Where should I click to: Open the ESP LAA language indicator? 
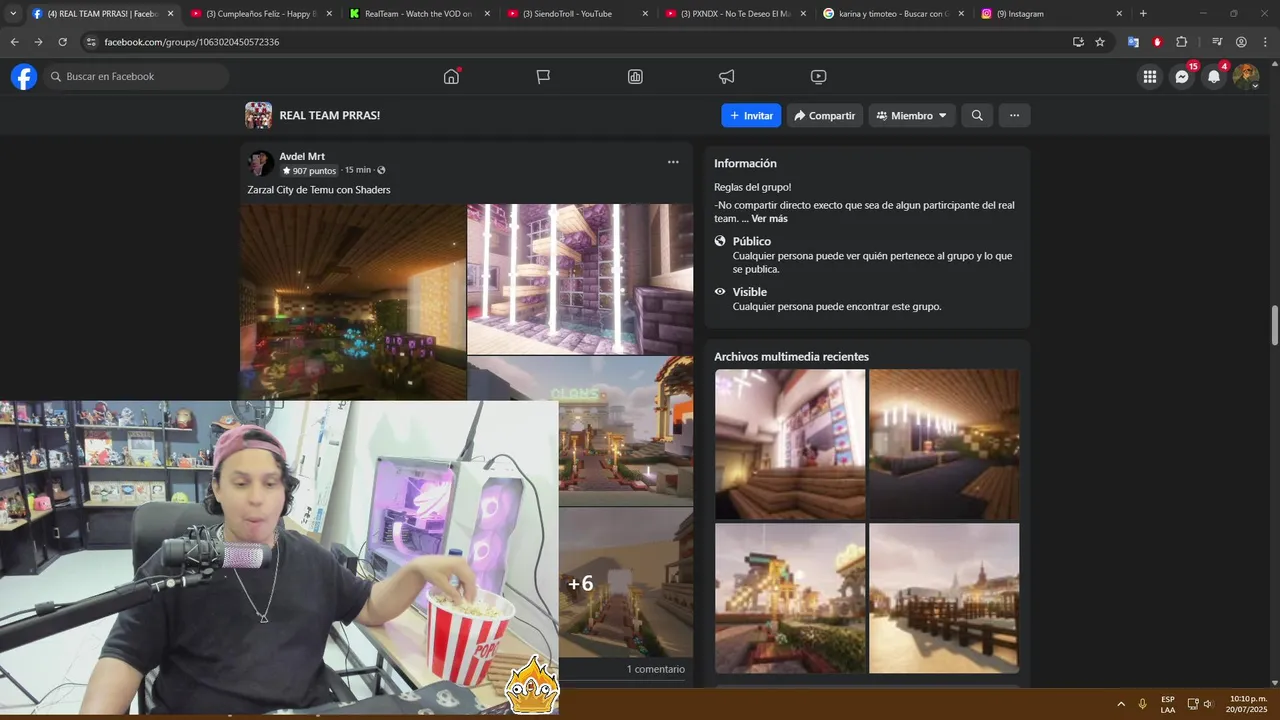[x=1168, y=704]
